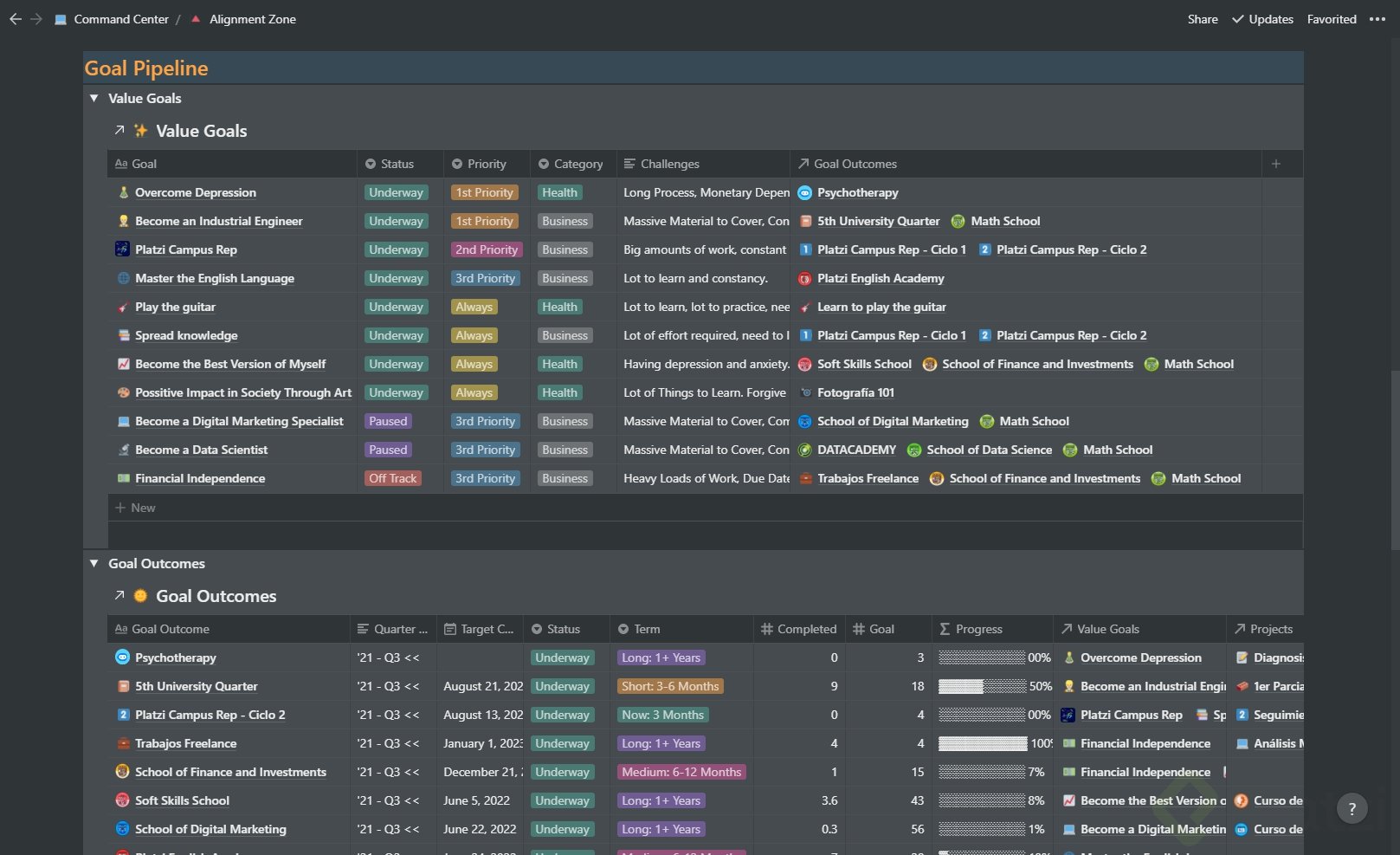Screen dimensions: 1400x855
Task: Click the 2nd Priority tag
Action: pos(487,249)
